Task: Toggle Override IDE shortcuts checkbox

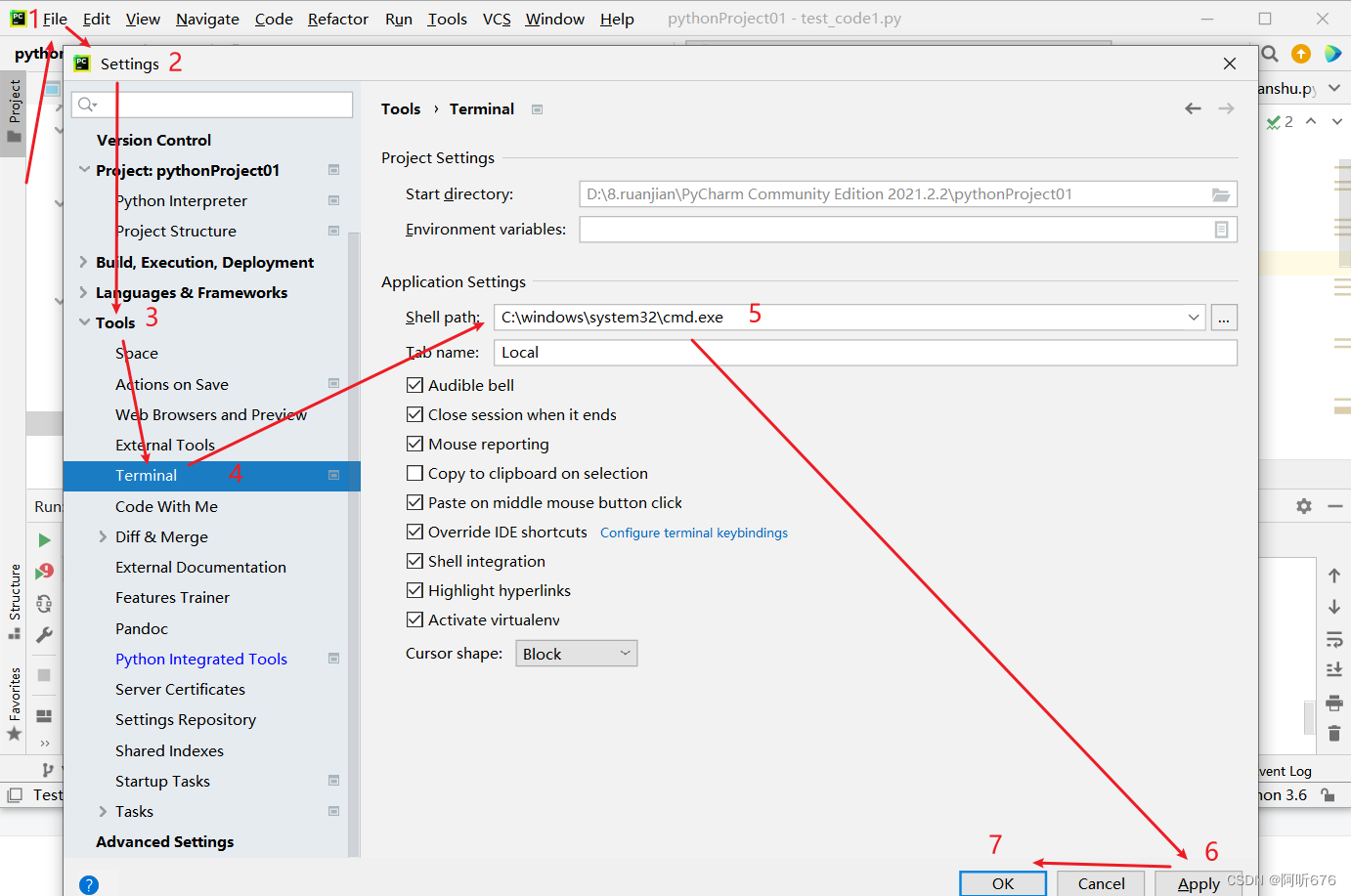Action: (x=414, y=532)
